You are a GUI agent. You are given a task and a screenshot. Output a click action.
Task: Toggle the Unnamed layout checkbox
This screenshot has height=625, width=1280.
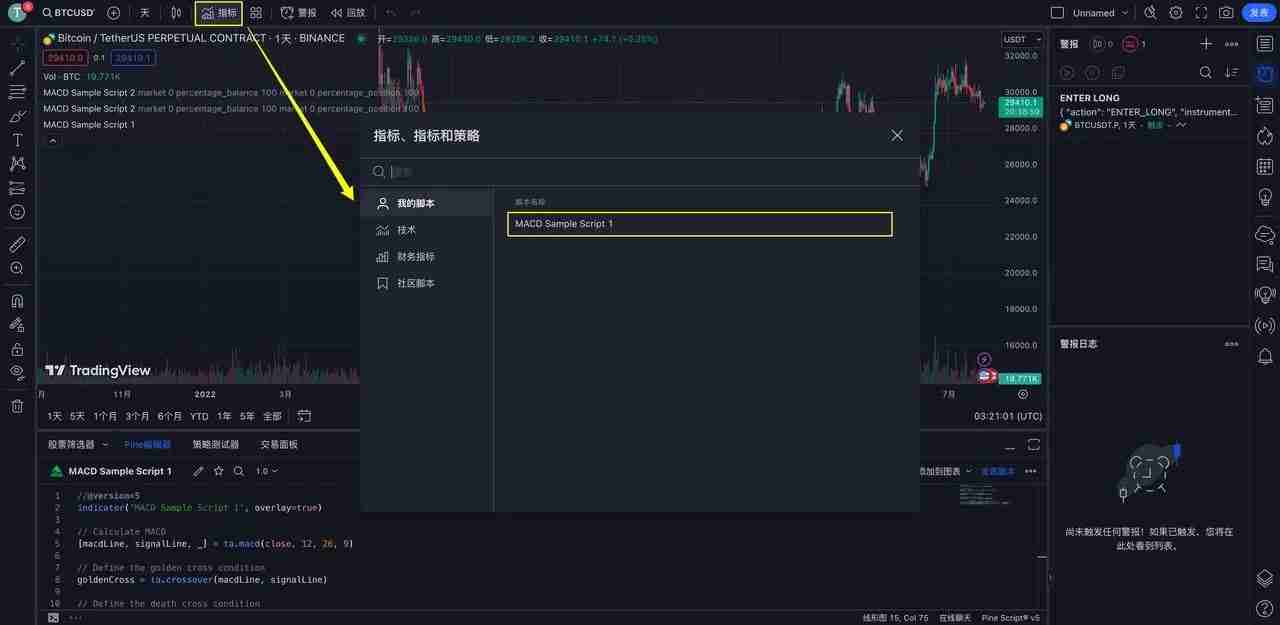coord(1056,12)
